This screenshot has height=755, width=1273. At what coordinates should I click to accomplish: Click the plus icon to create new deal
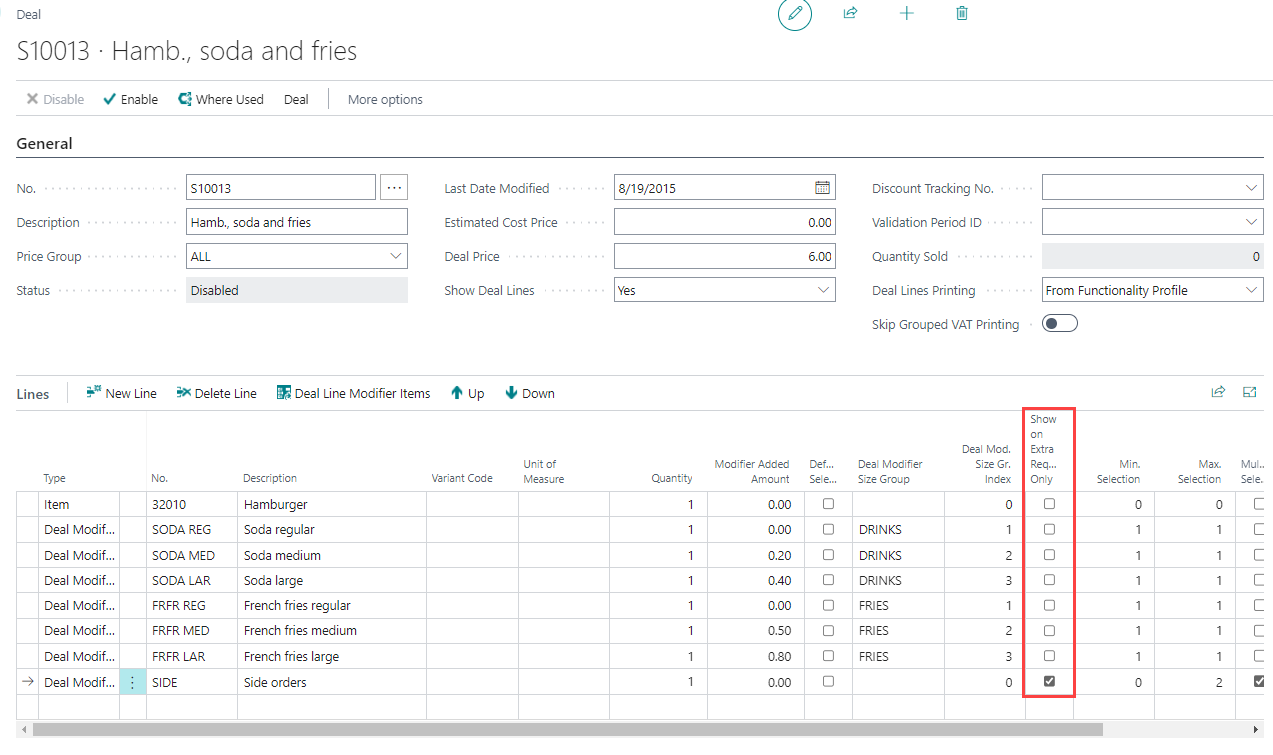coord(906,14)
